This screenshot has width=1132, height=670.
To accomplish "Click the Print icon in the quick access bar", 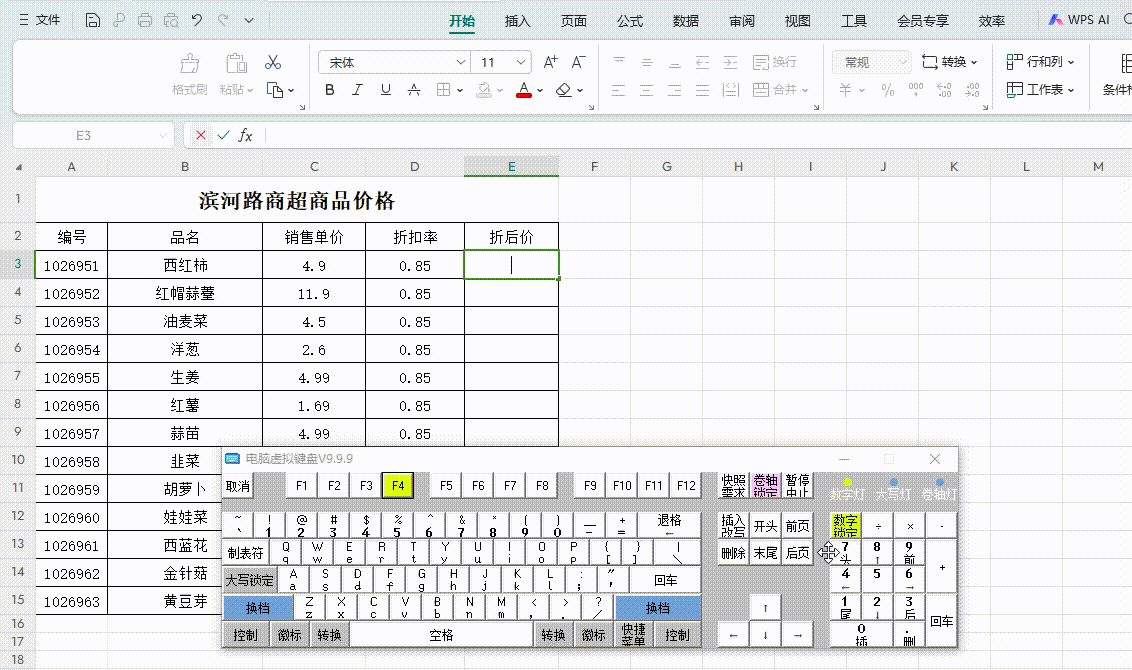I will [145, 20].
